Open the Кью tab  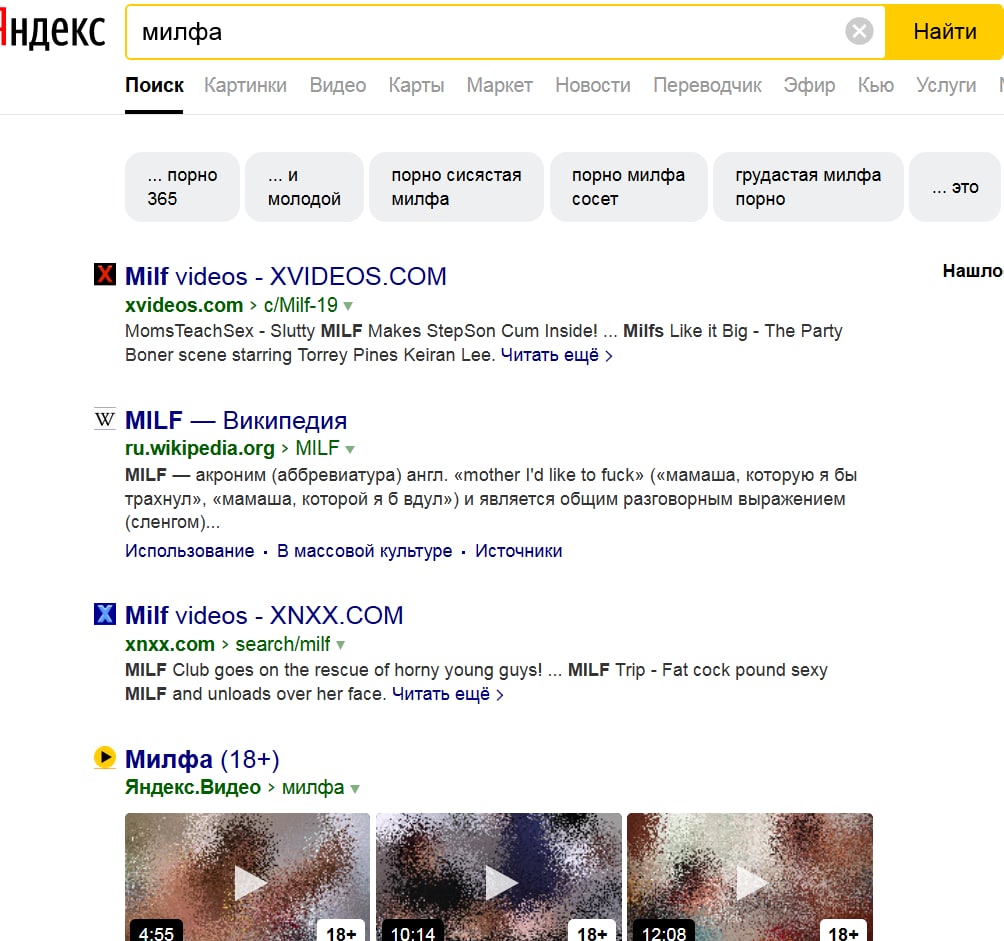875,85
